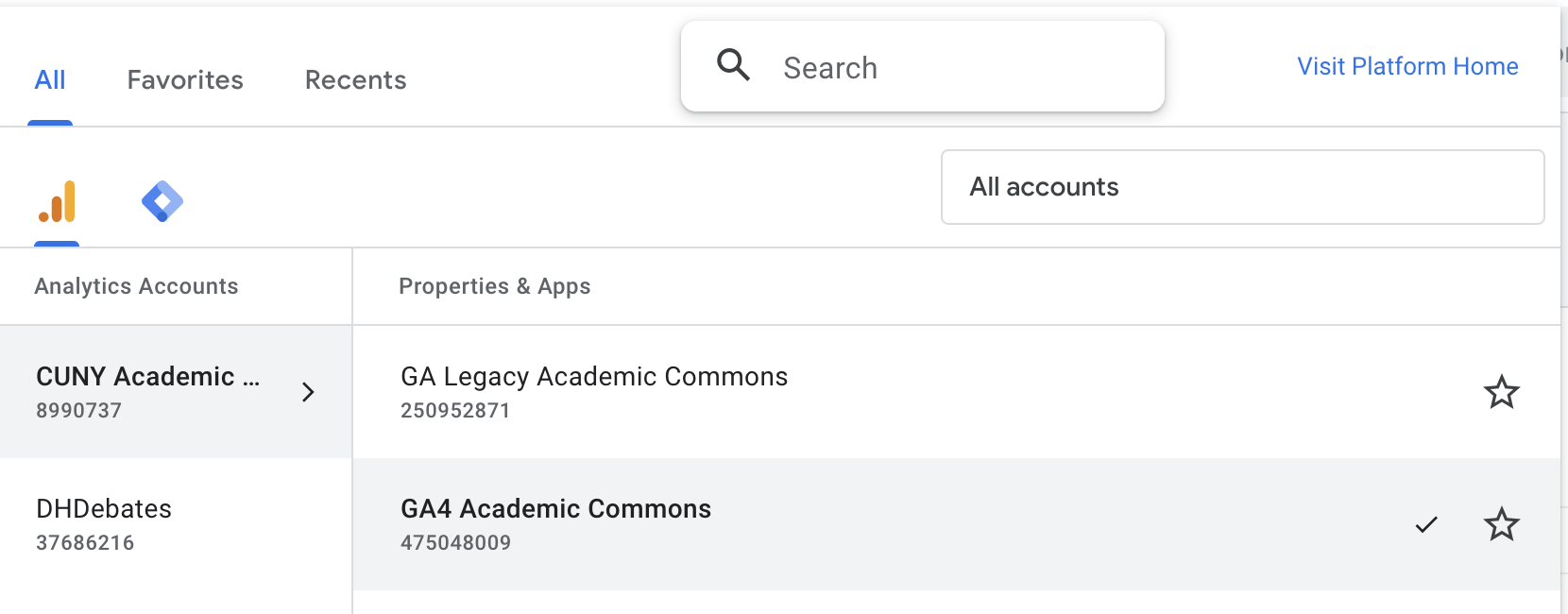
Task: Favorite GA Legacy Academic Commons with star
Action: [1501, 392]
